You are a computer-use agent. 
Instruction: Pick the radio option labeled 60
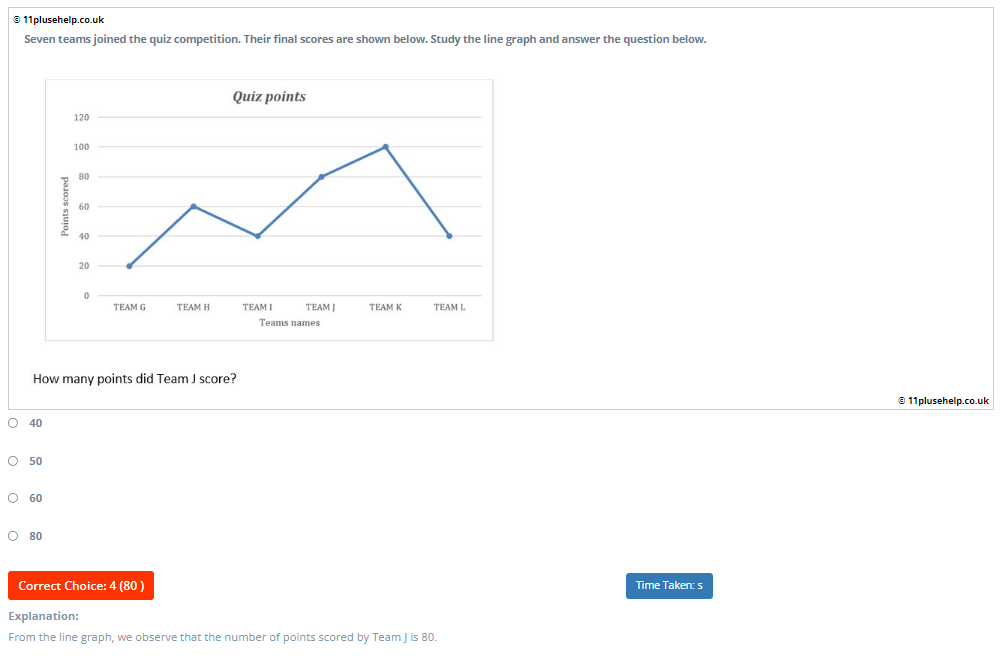click(x=13, y=498)
